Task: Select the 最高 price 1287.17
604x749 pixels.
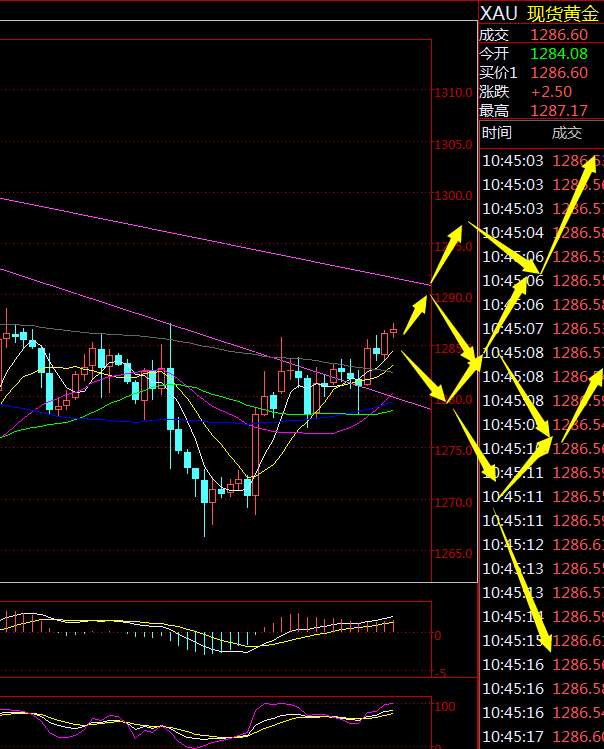Action: (x=559, y=110)
